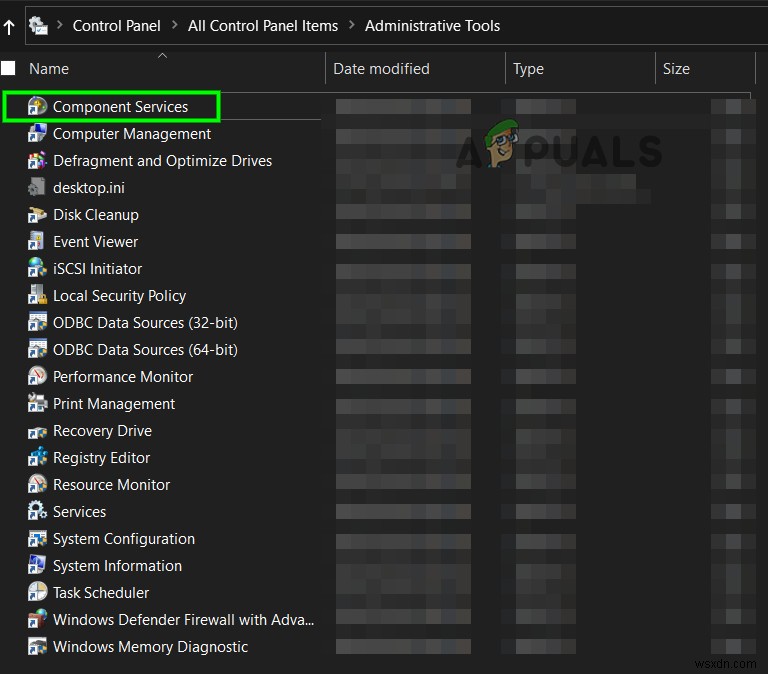The image size is (768, 674).
Task: Navigate to All Control Panel Items breadcrumb
Action: (263, 25)
